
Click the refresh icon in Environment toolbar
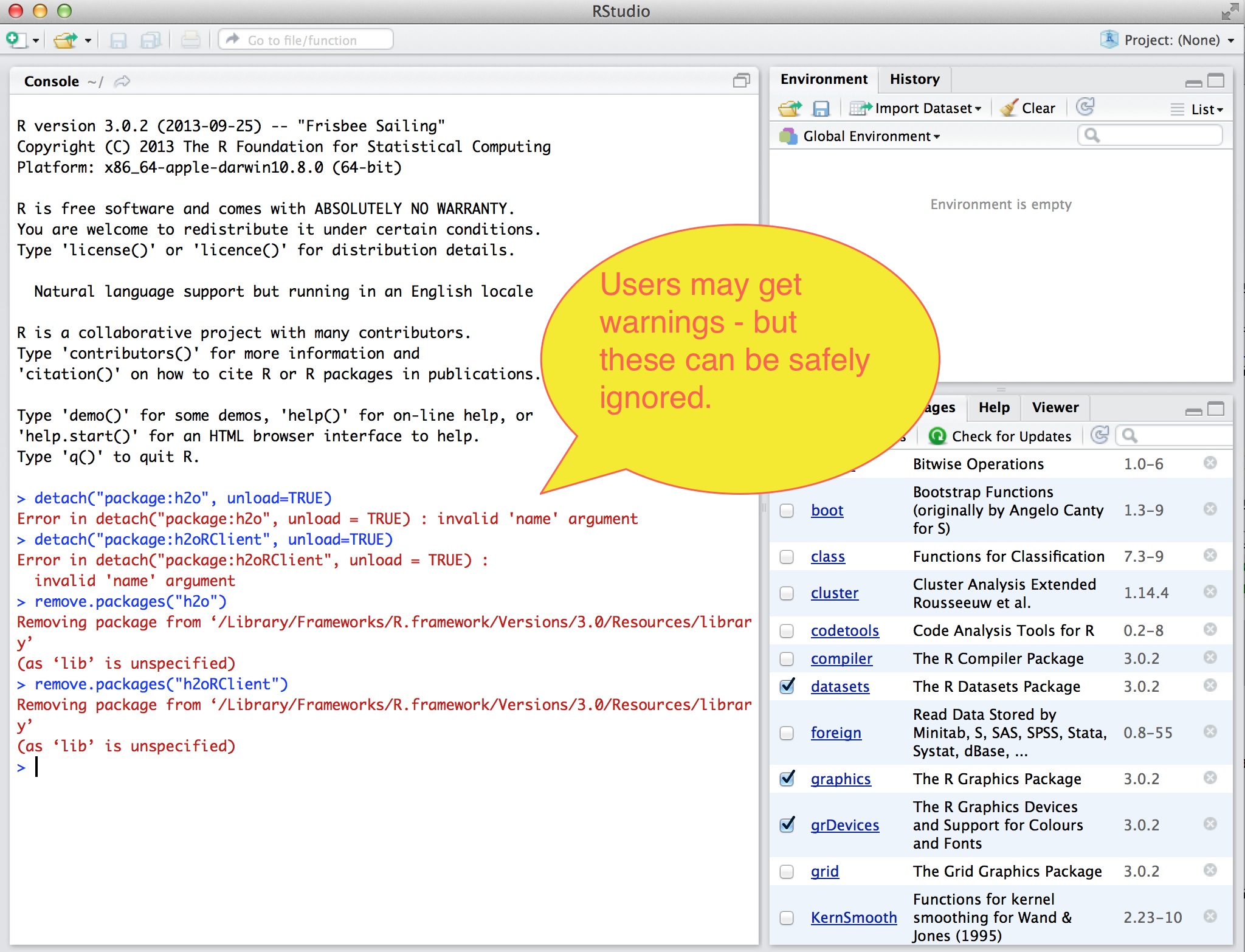1085,108
